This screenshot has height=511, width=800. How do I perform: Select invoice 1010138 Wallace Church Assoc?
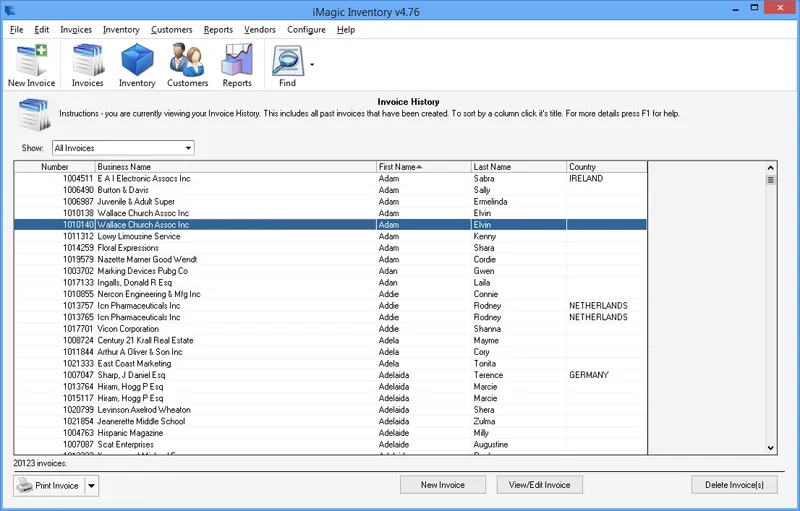click(x=331, y=213)
